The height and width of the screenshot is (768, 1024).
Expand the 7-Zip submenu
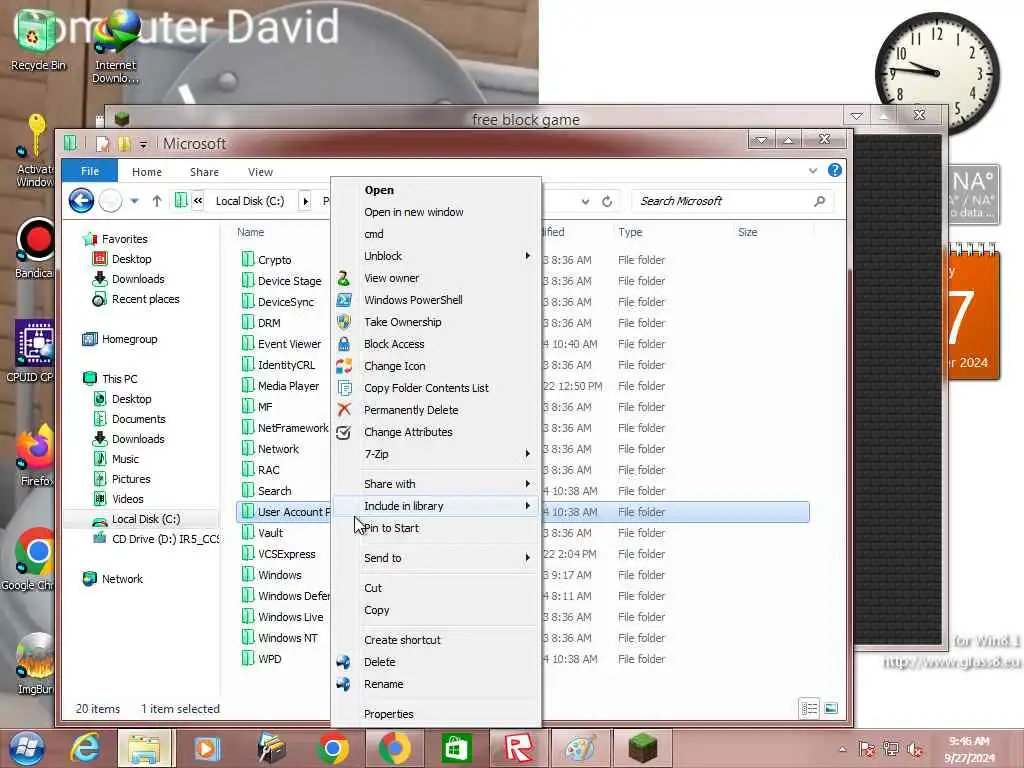click(528, 454)
